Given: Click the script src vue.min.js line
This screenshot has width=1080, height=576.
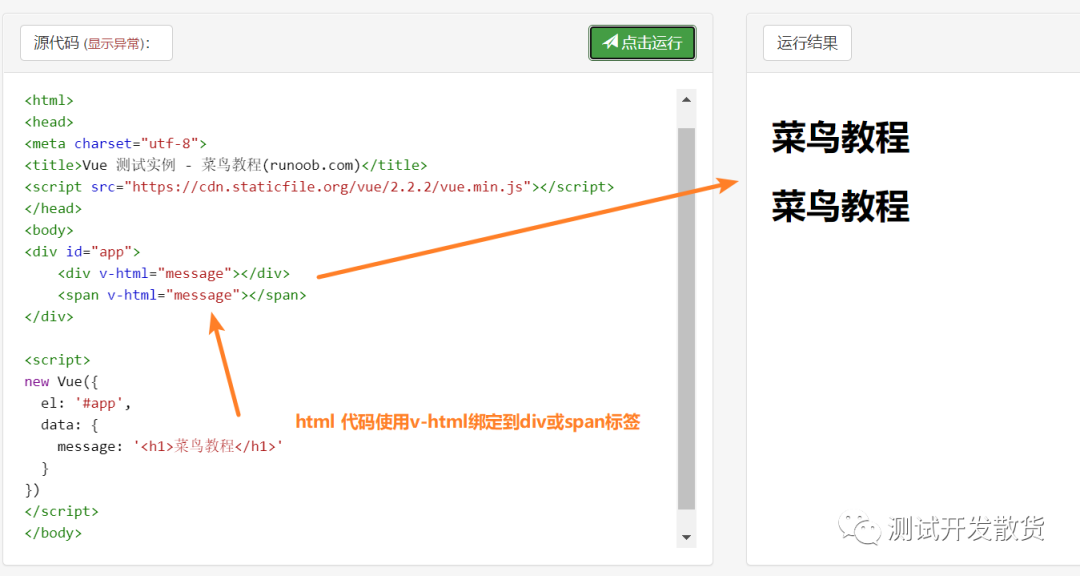Looking at the screenshot, I should point(319,187).
